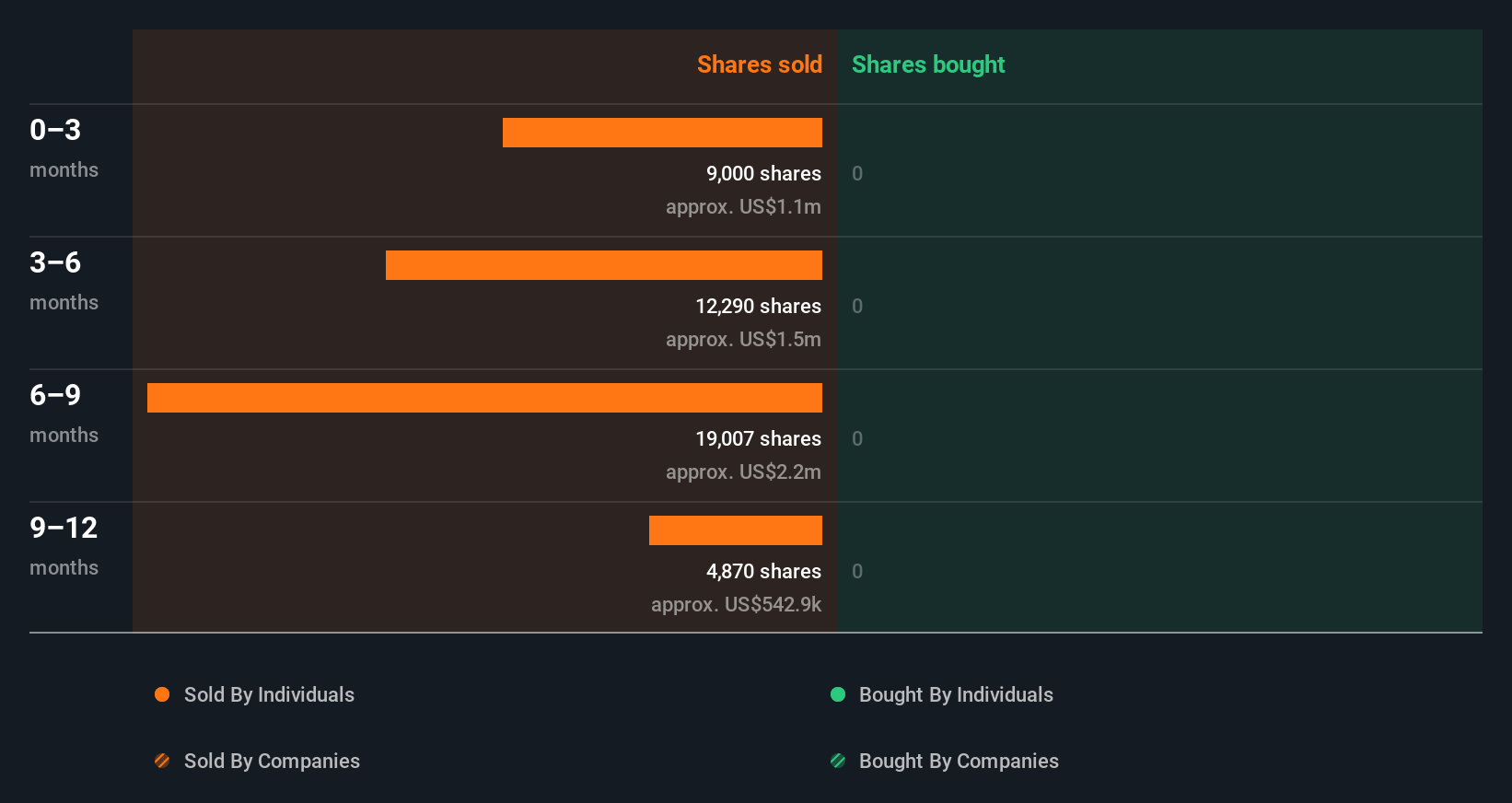Click the 9–12 row label
Screen dimensions: 1512x803
tap(64, 528)
